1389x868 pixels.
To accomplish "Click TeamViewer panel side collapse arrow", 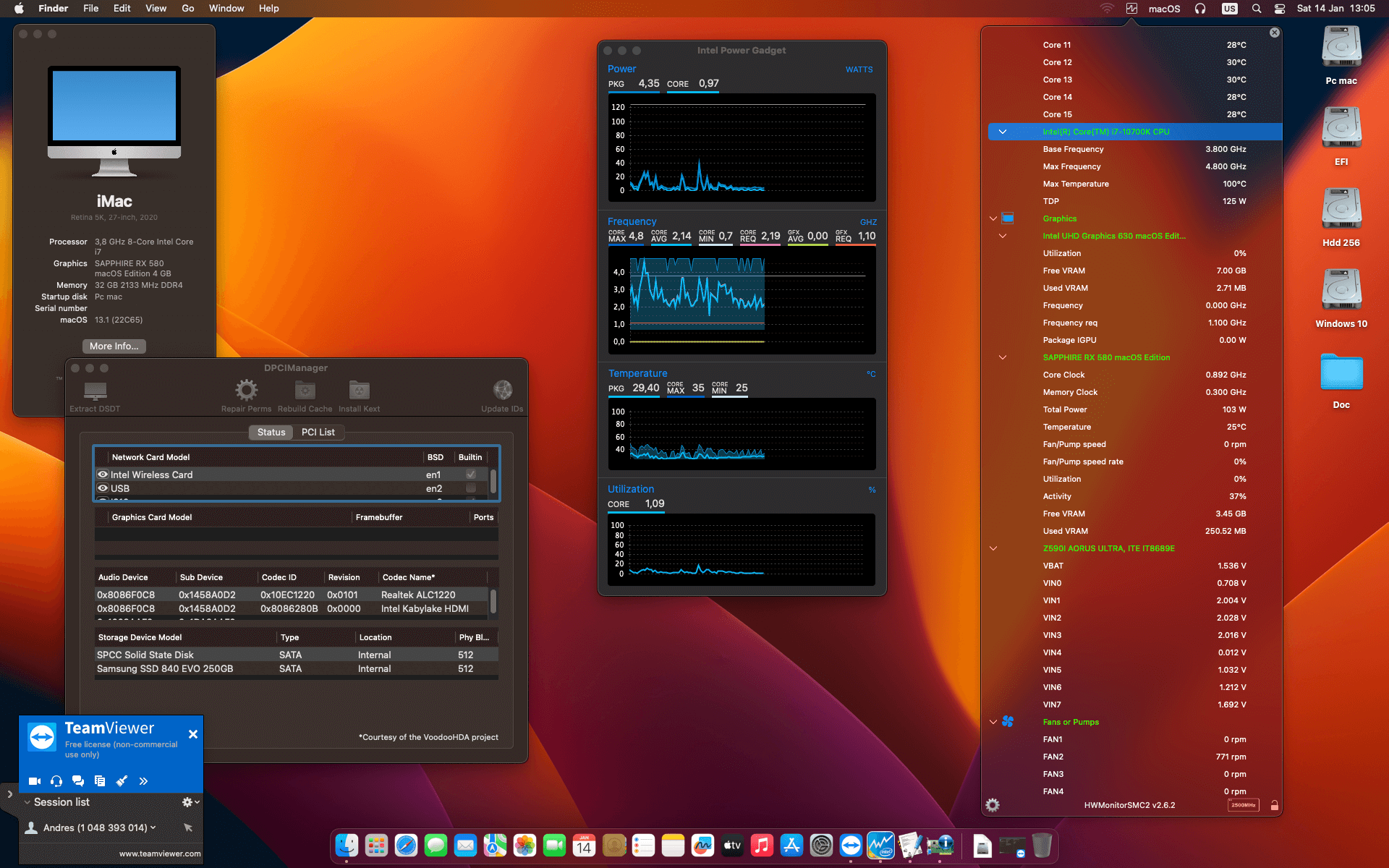I will (x=9, y=793).
